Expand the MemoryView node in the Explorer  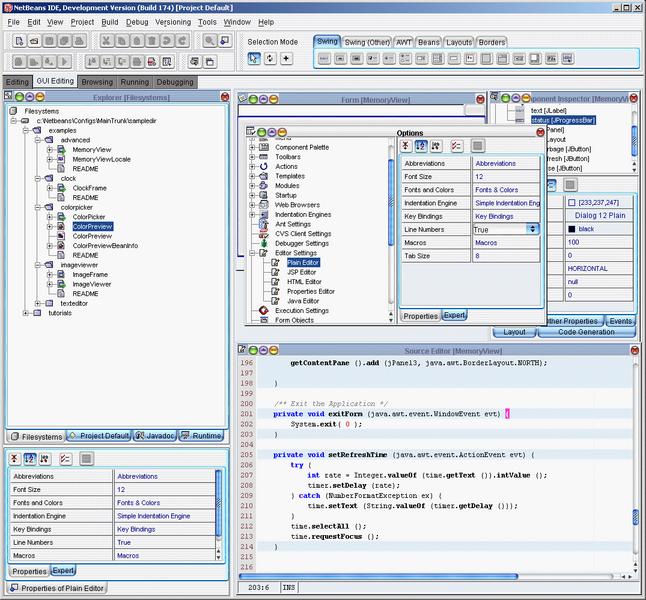tap(50, 150)
